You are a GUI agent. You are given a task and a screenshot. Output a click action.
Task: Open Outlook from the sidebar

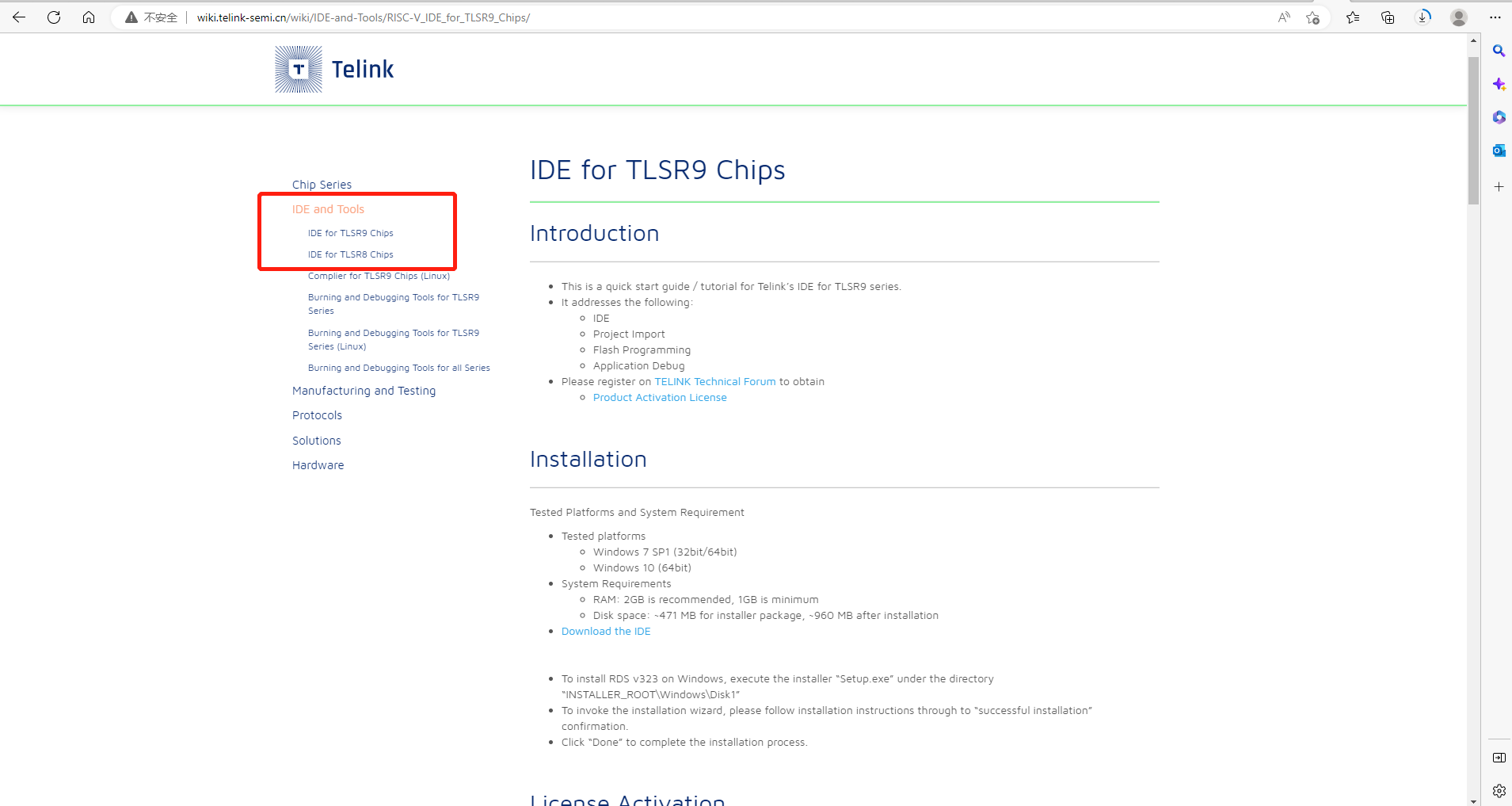1499,150
